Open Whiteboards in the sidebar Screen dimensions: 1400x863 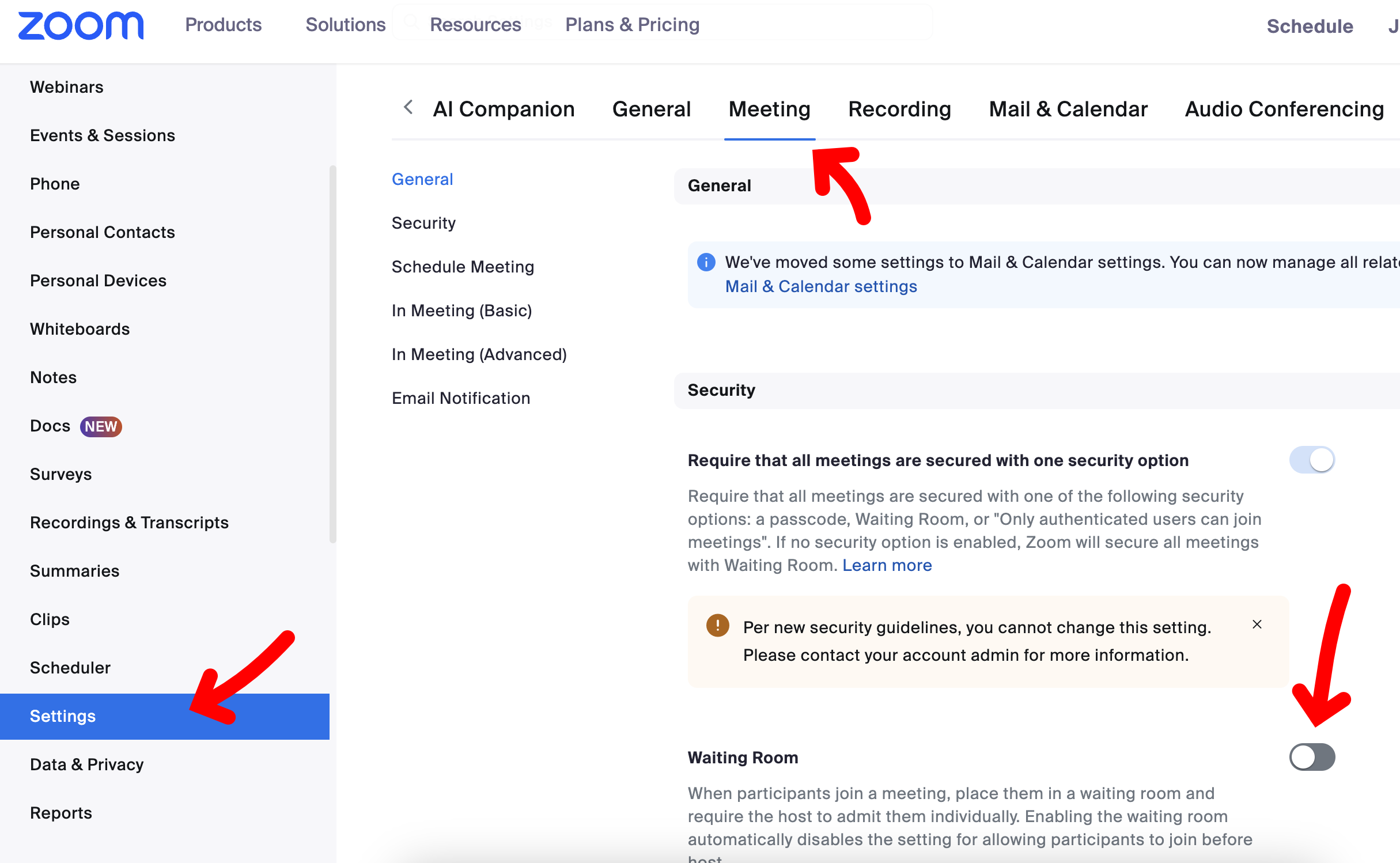click(80, 329)
